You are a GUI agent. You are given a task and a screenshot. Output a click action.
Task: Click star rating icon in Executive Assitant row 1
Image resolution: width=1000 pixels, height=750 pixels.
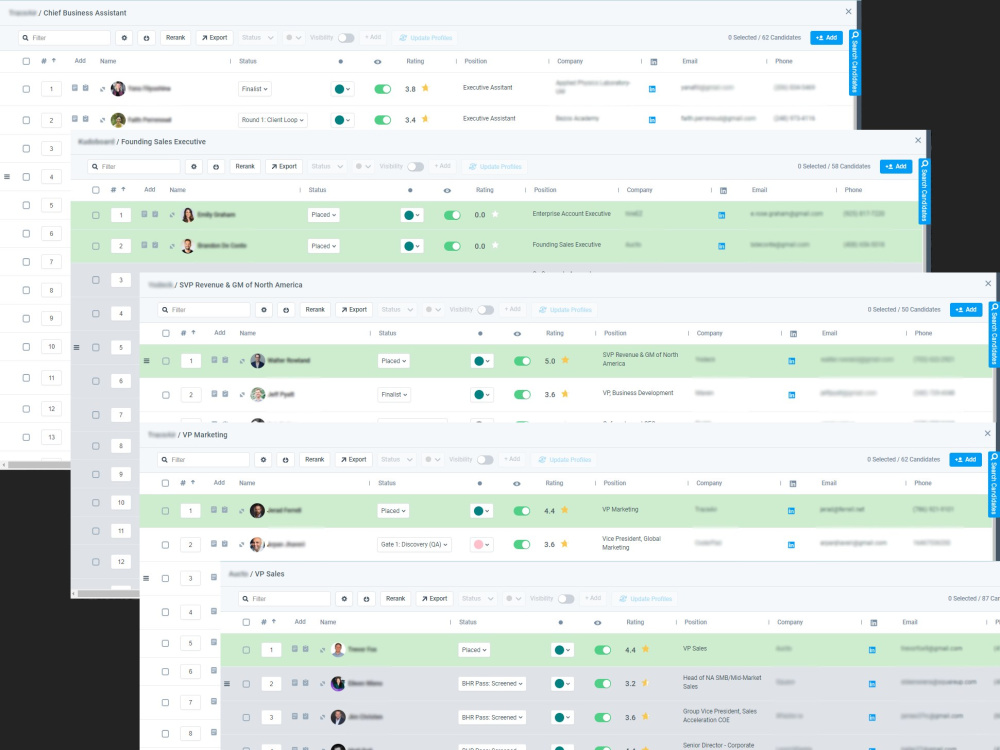(x=425, y=88)
